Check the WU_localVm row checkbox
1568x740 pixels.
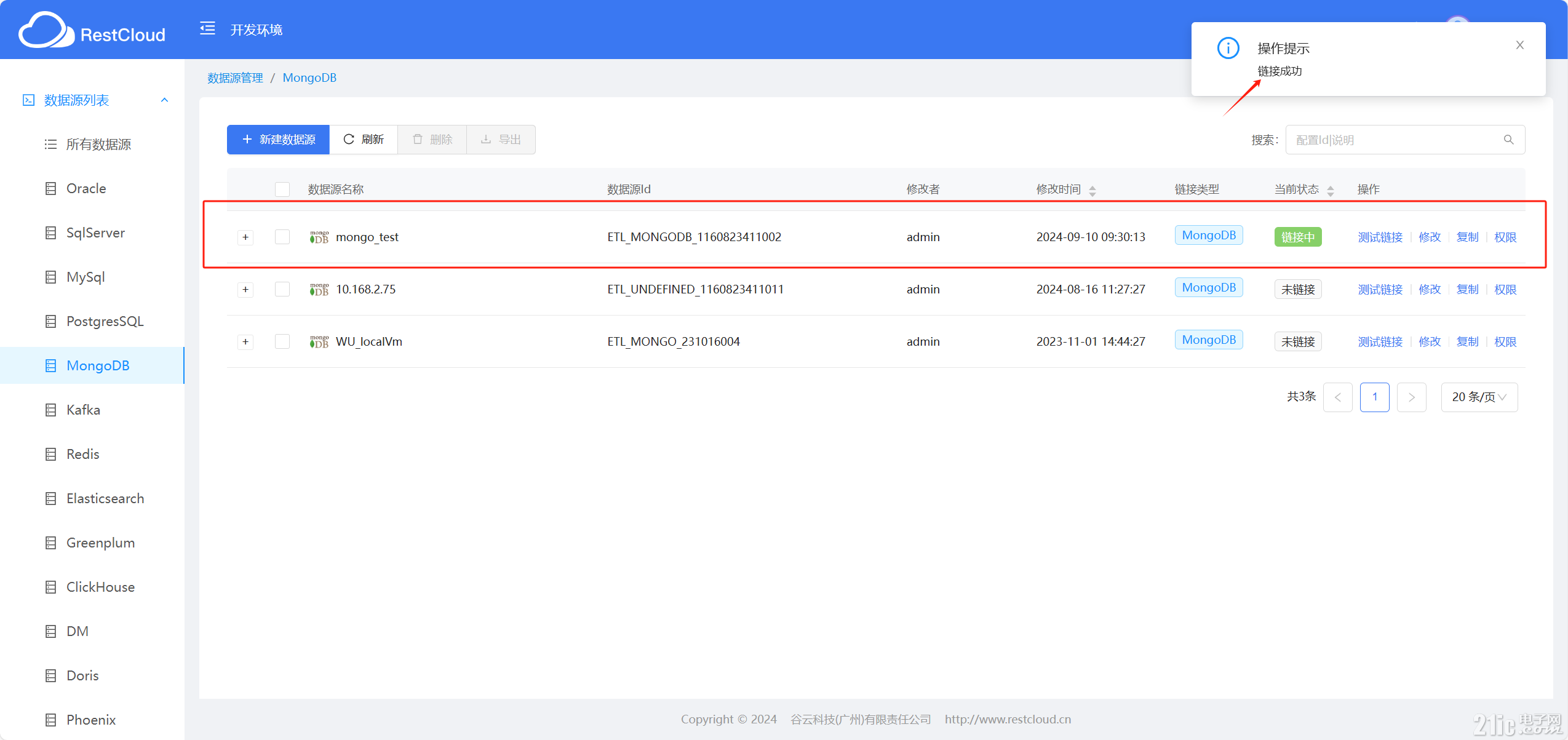[x=282, y=341]
